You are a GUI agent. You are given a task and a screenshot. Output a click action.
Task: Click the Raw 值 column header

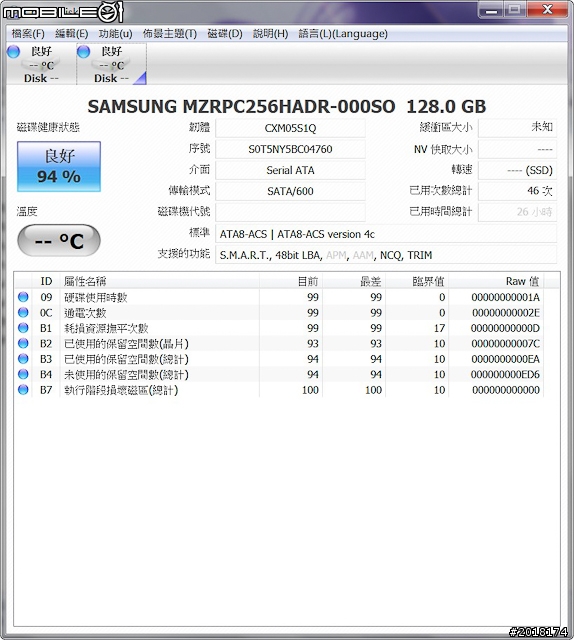click(x=496, y=281)
